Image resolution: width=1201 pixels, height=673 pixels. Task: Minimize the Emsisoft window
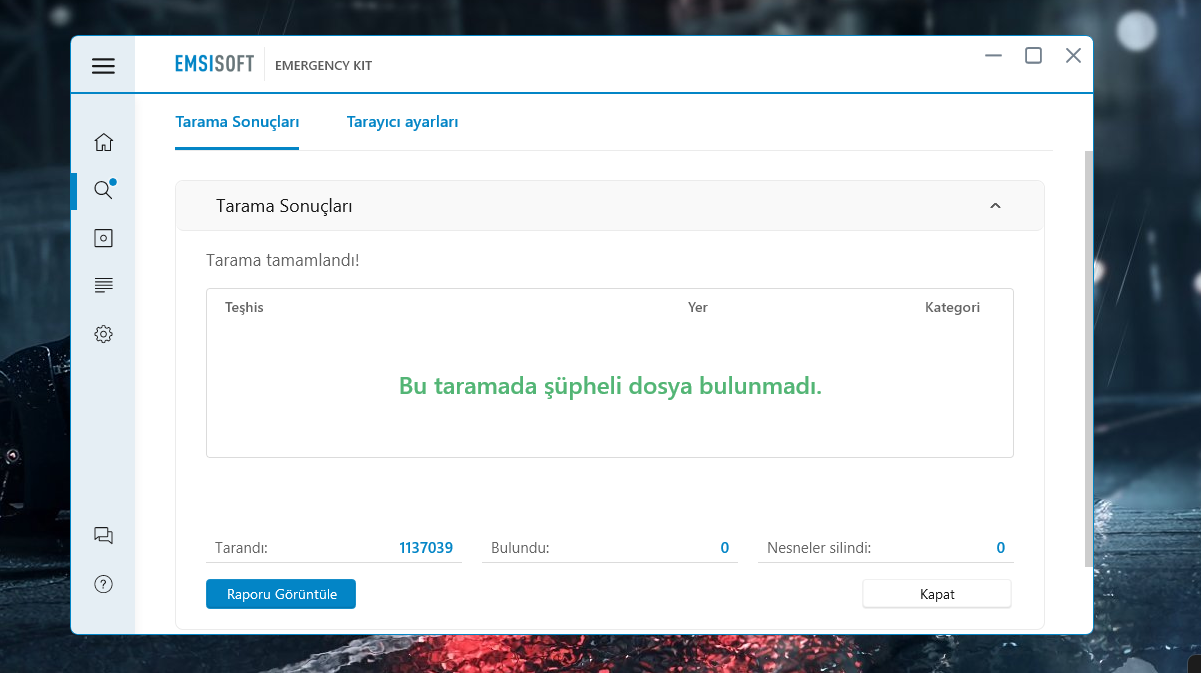coord(993,56)
